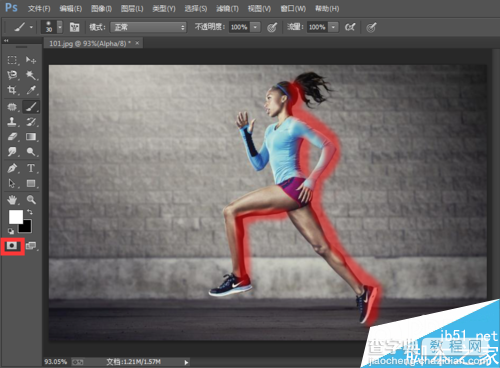Viewport: 500px width, 368px height.
Task: Open the foreground color picker
Action: tap(15, 216)
